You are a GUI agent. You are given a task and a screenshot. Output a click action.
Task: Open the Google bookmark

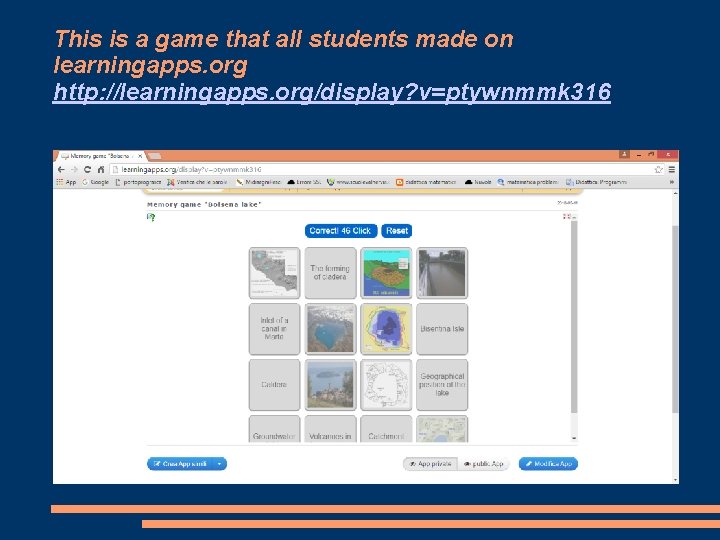(96, 182)
